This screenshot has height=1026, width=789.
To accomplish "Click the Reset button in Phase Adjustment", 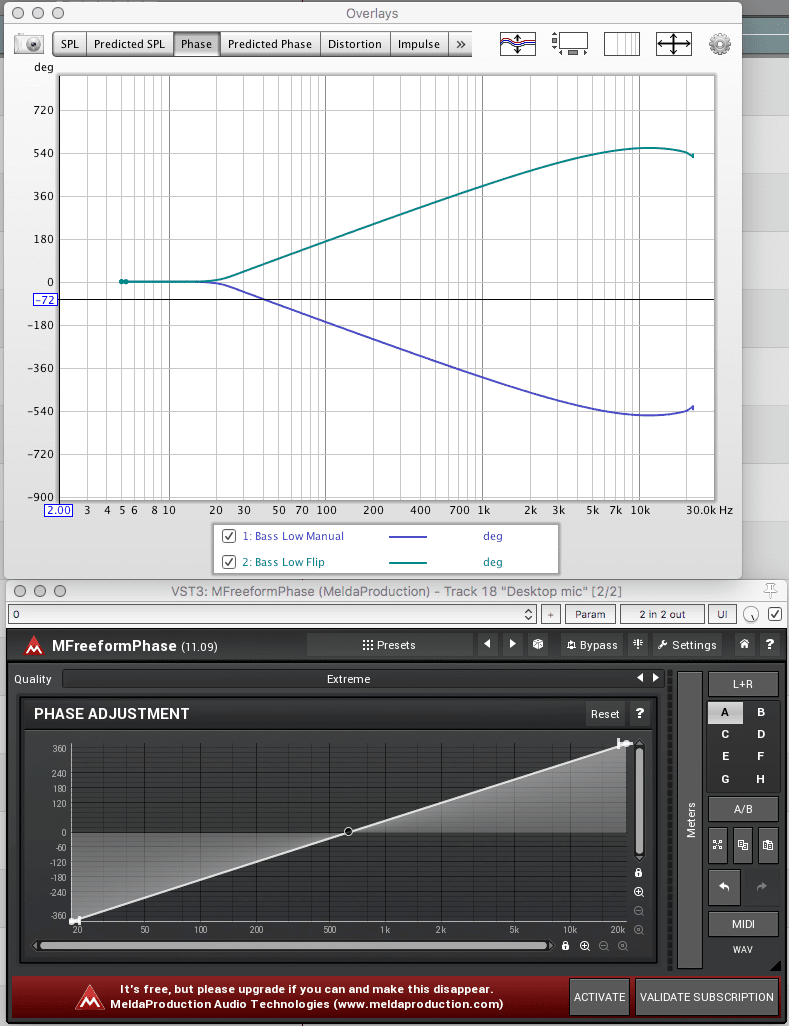I will [x=605, y=714].
